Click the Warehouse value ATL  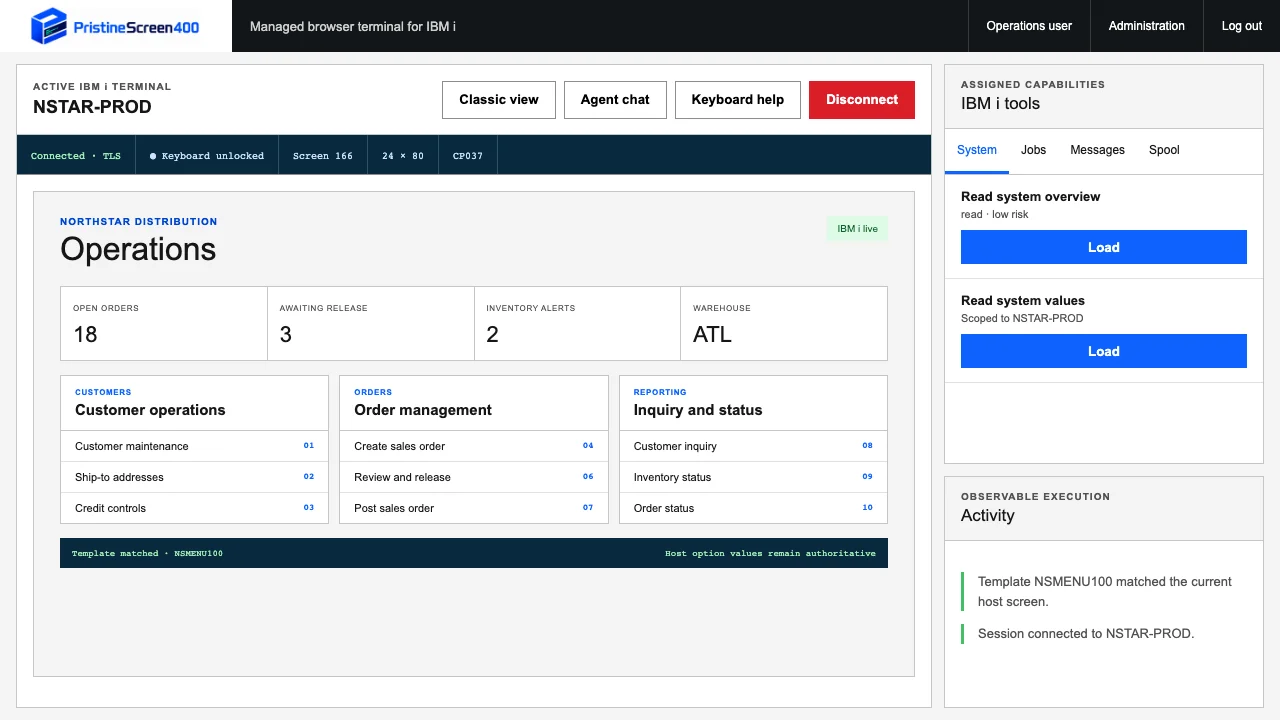[x=712, y=334]
